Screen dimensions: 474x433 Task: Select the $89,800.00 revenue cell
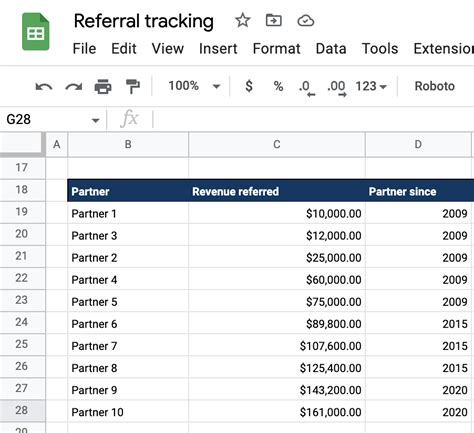277,323
